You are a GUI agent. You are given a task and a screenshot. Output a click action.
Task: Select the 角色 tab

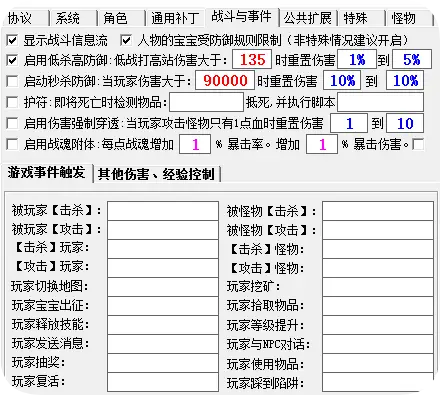tap(121, 18)
